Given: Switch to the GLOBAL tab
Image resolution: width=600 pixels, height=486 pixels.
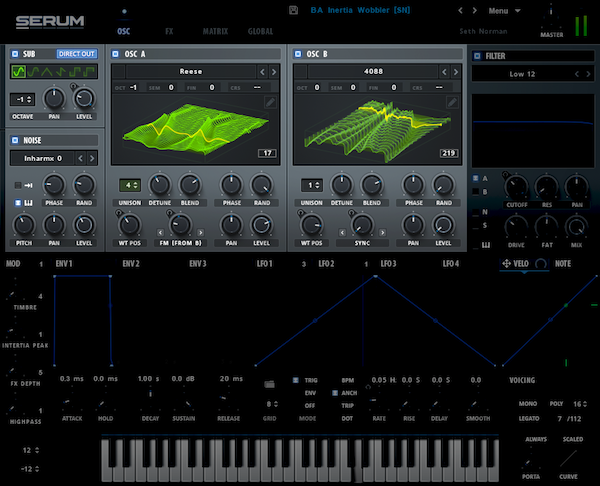Looking at the screenshot, I should [260, 31].
